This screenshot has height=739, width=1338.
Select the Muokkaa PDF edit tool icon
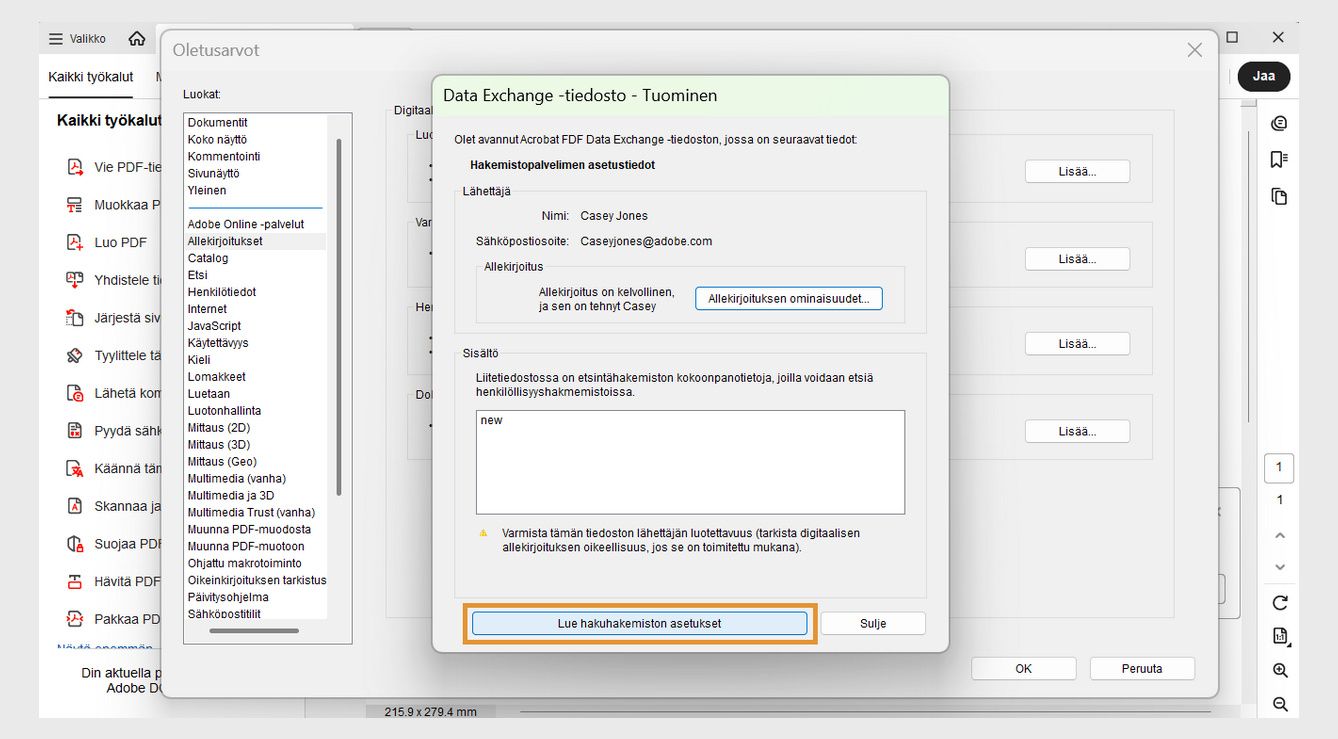(x=74, y=205)
